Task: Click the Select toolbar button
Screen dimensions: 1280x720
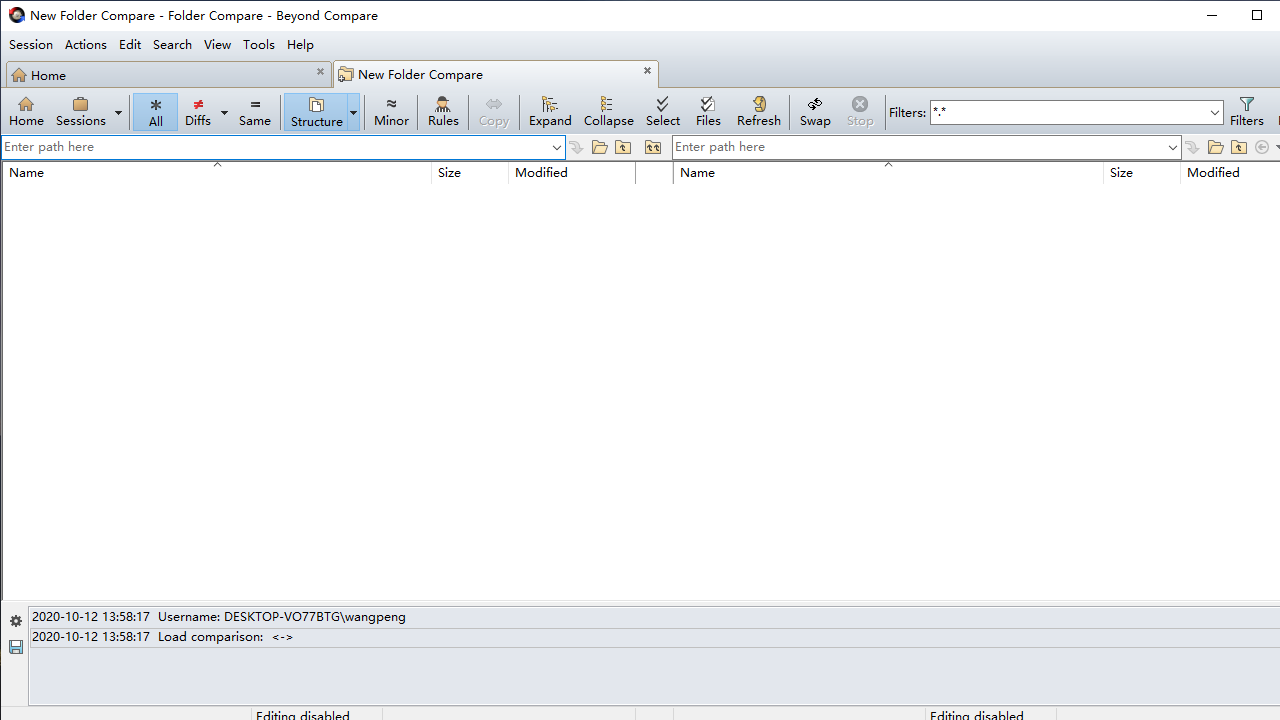Action: (x=662, y=111)
